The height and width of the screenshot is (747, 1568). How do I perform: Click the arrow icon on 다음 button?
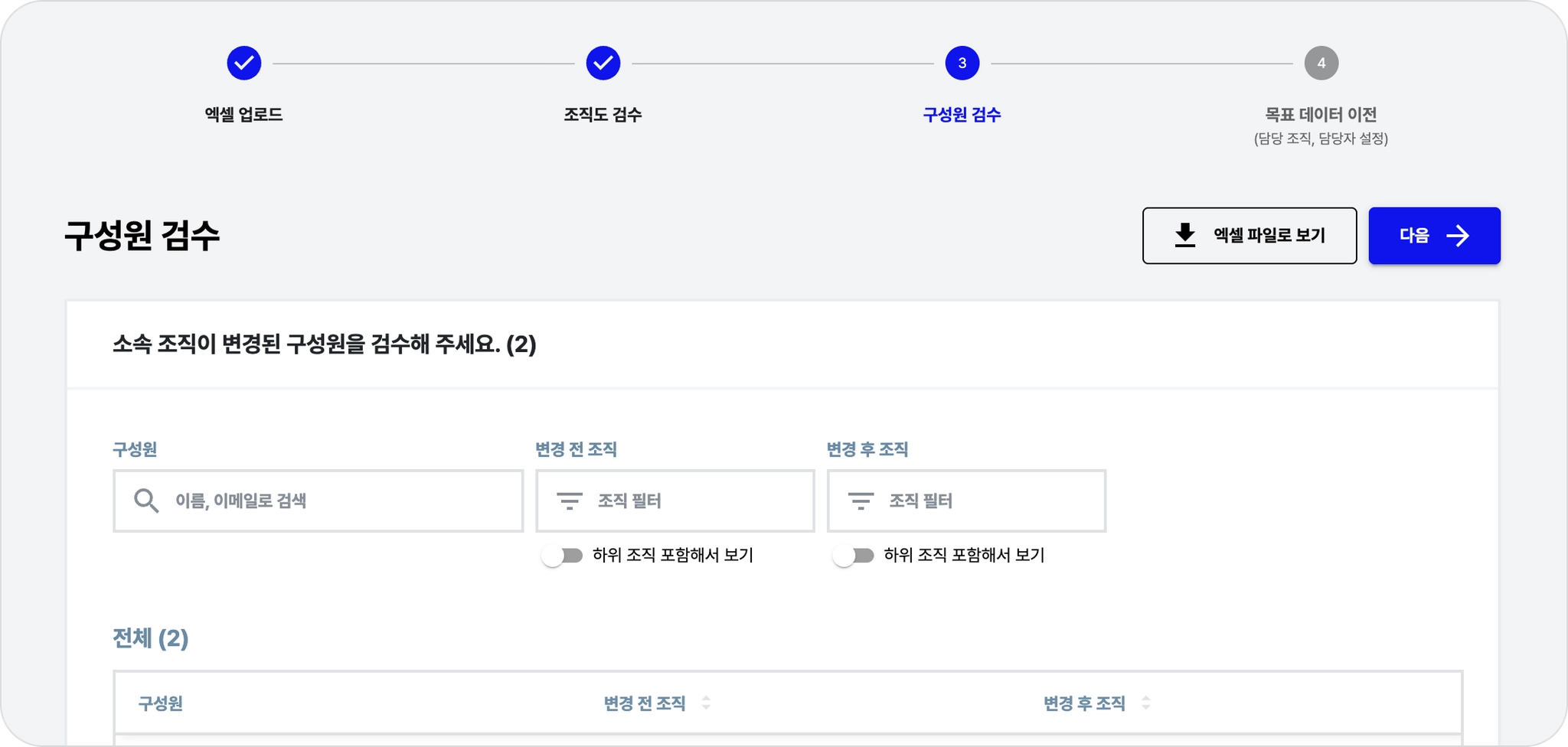(1458, 236)
